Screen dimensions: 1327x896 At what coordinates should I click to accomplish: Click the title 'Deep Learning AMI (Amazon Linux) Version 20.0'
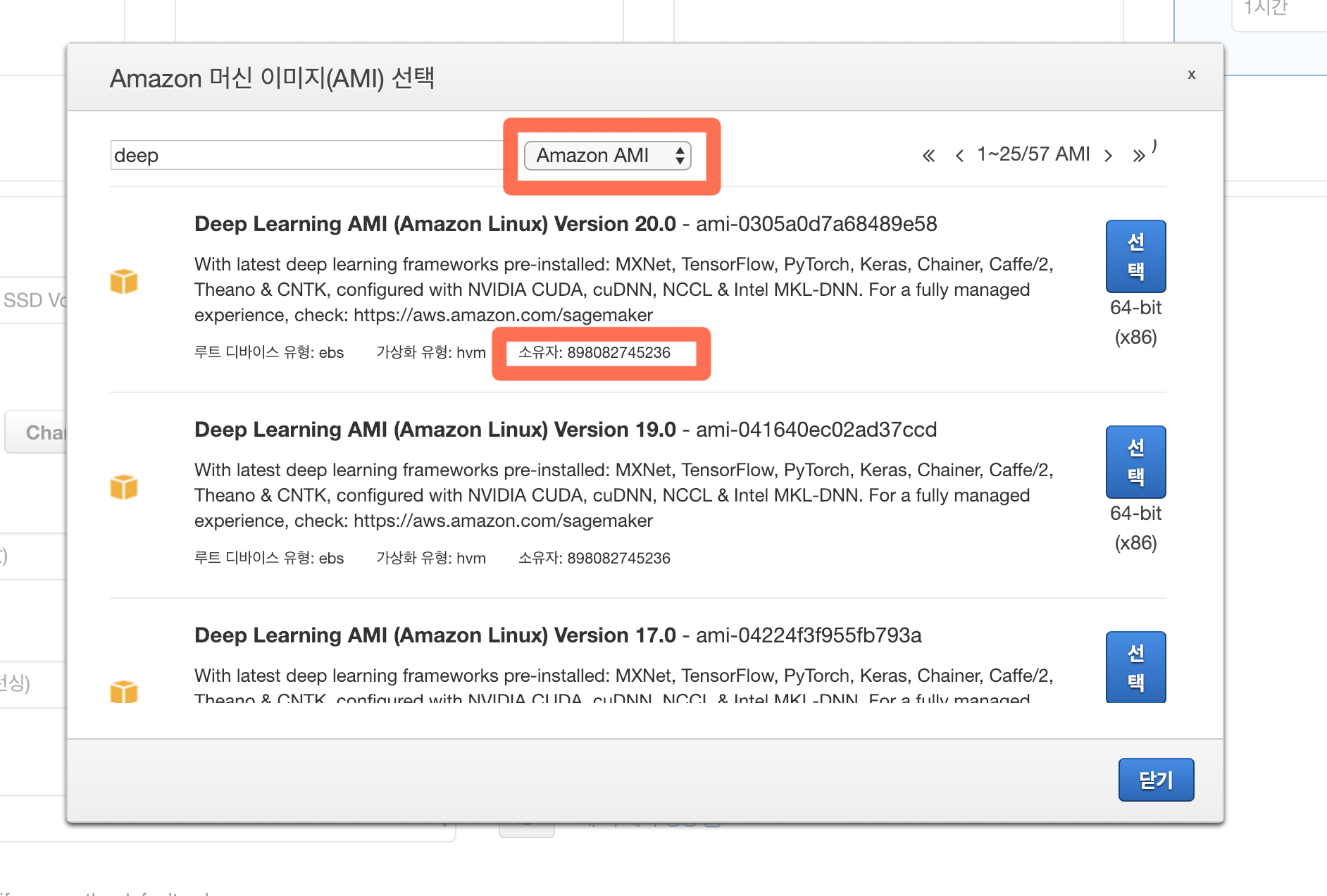[435, 224]
